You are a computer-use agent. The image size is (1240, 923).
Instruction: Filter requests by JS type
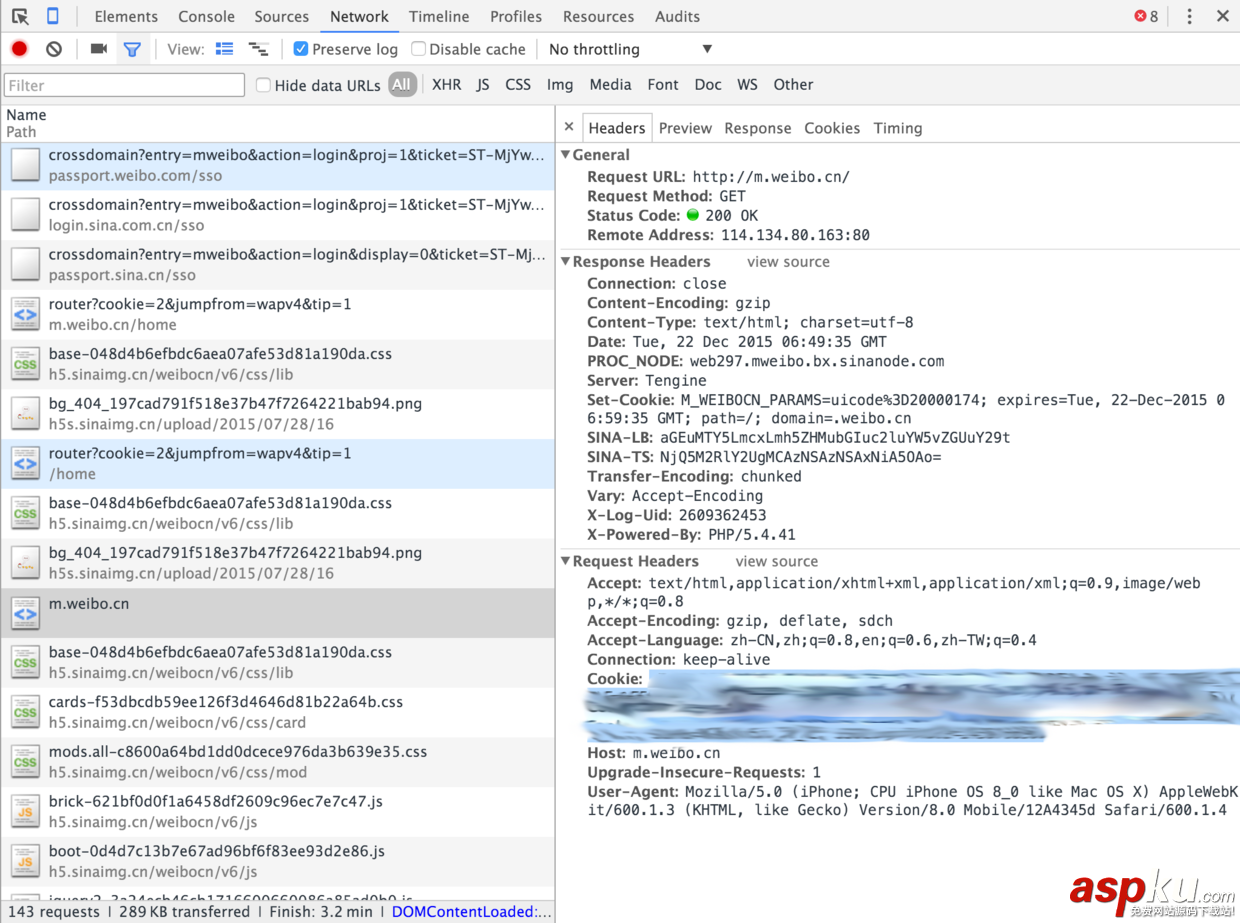483,85
